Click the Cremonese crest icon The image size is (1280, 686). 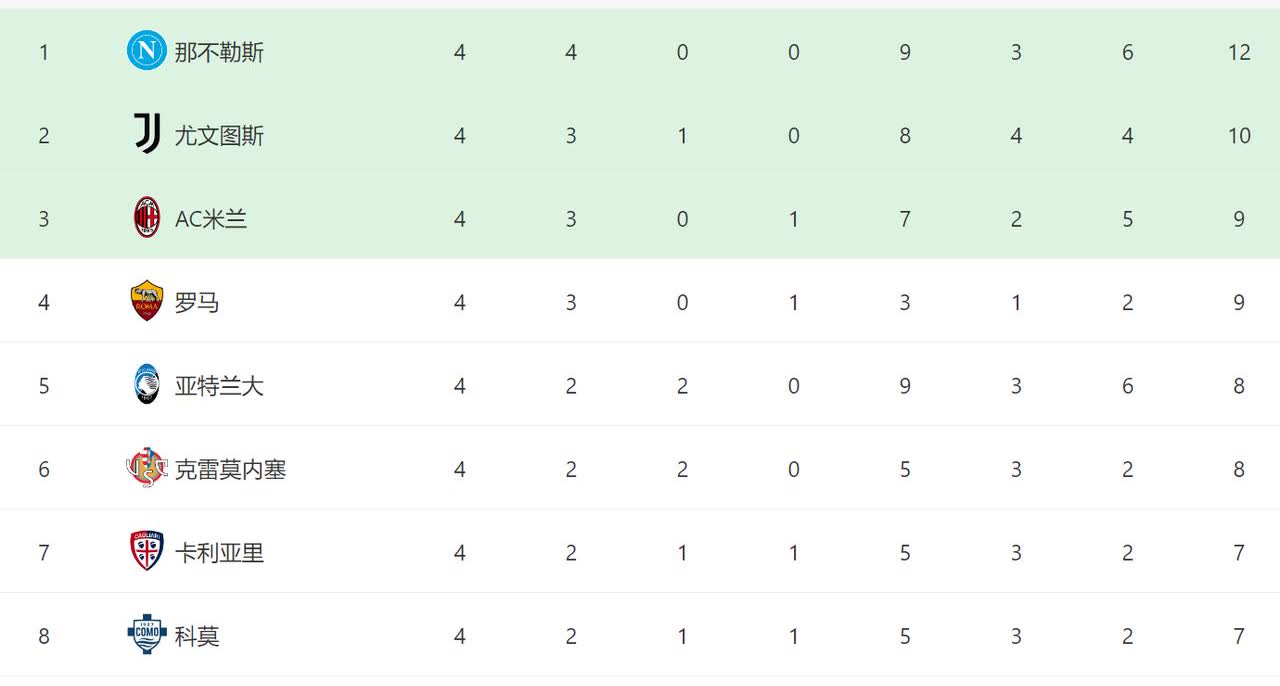[x=147, y=468]
